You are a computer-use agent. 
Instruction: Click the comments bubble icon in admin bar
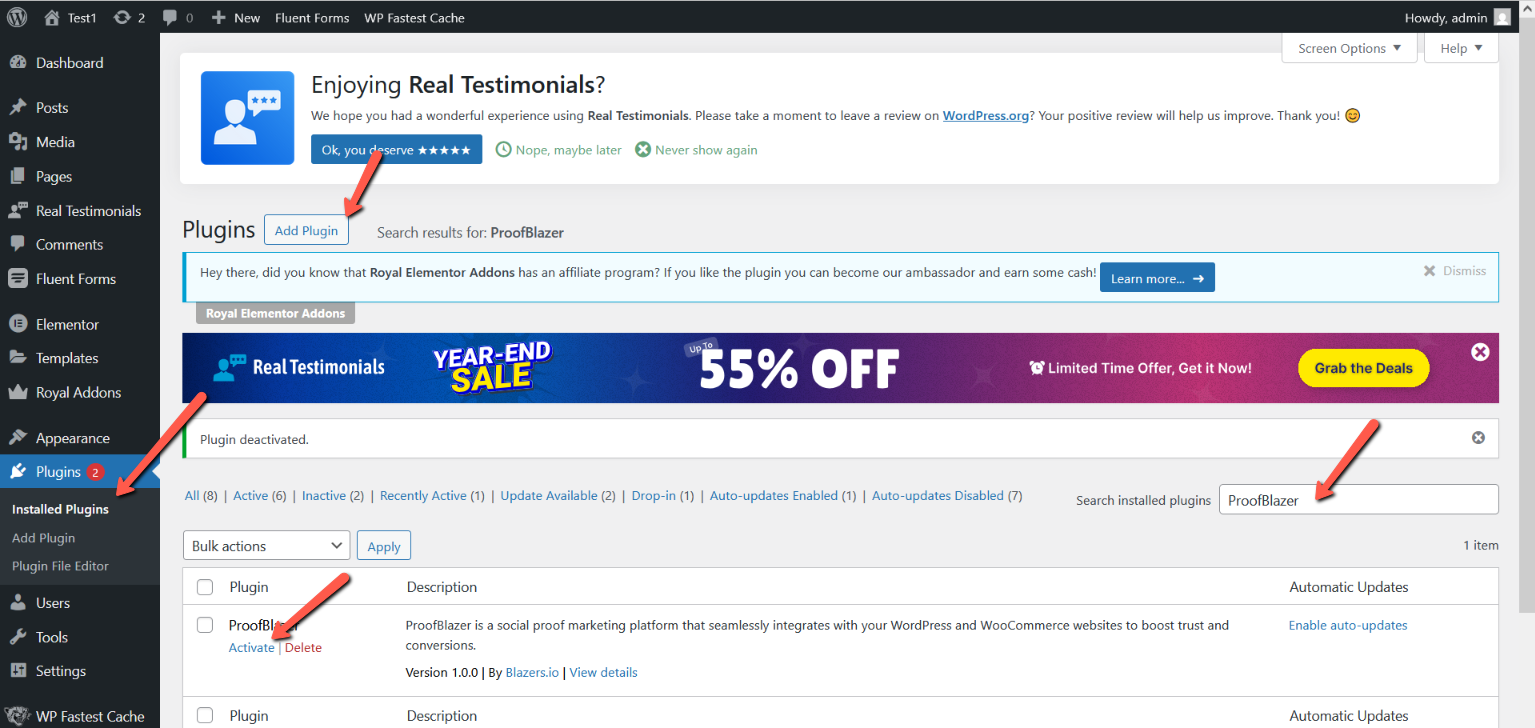point(170,17)
